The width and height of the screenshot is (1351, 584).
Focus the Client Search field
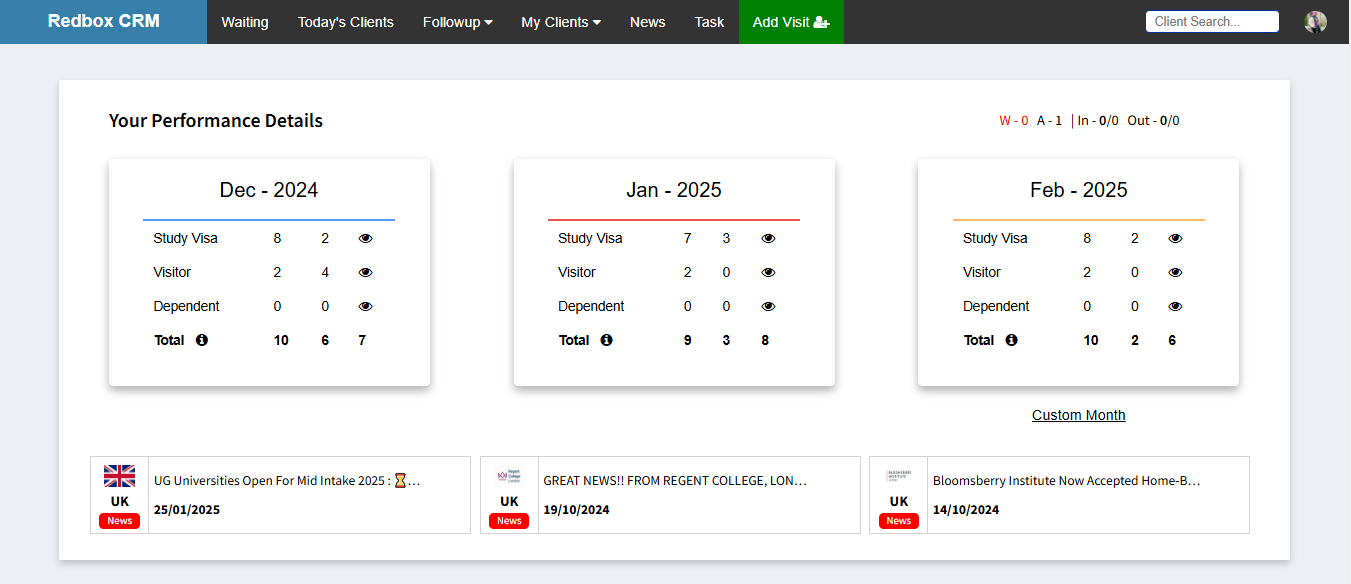tap(1212, 22)
